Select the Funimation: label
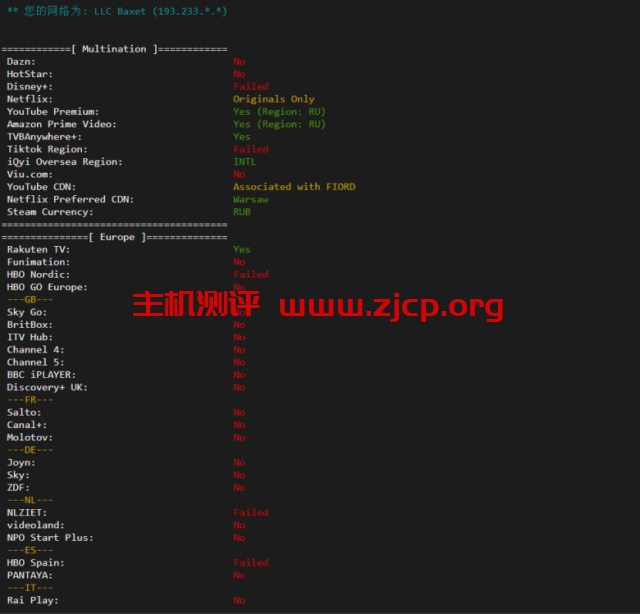The width and height of the screenshot is (640, 614). click(38, 262)
